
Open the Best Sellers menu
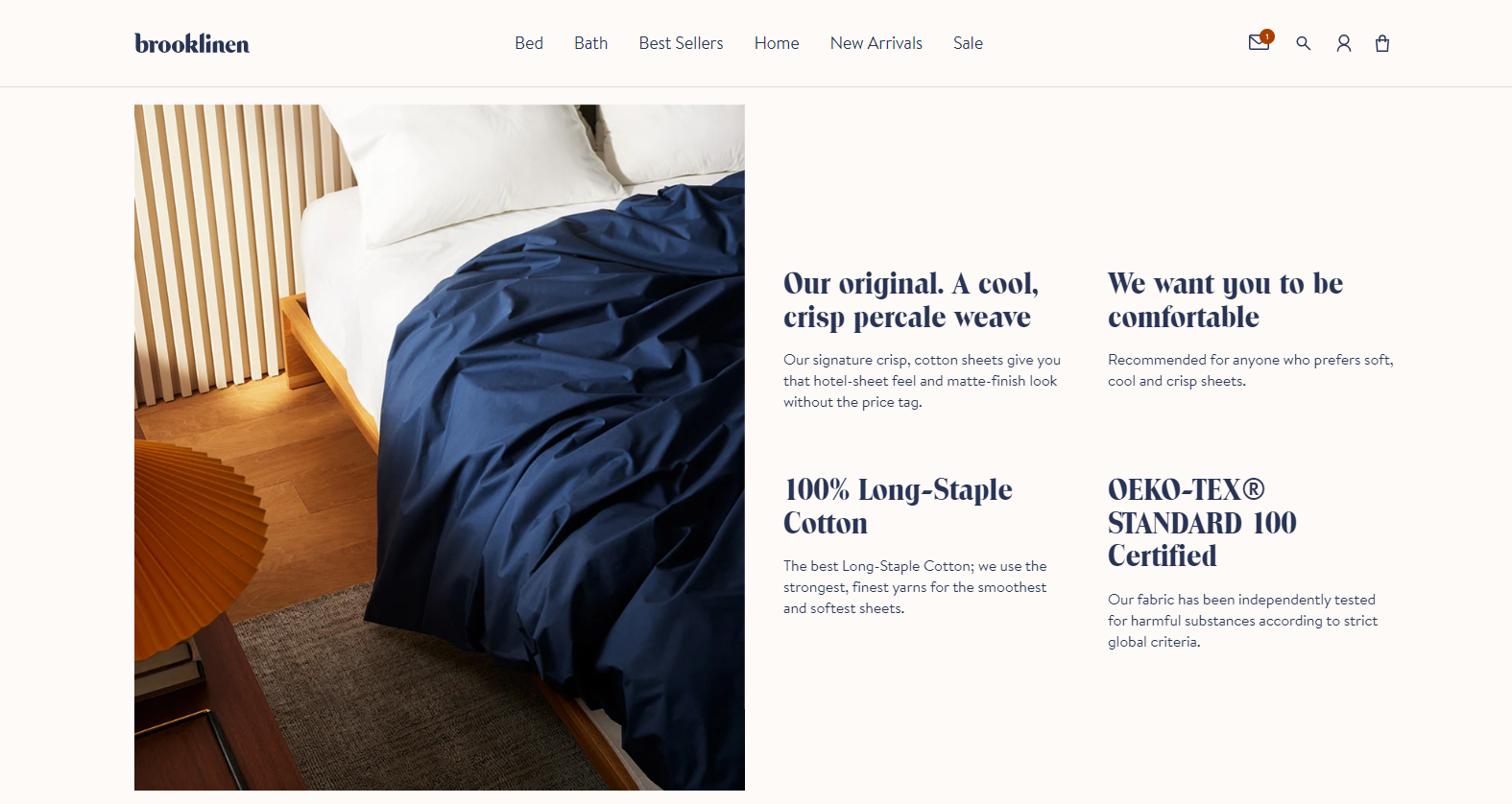681,43
